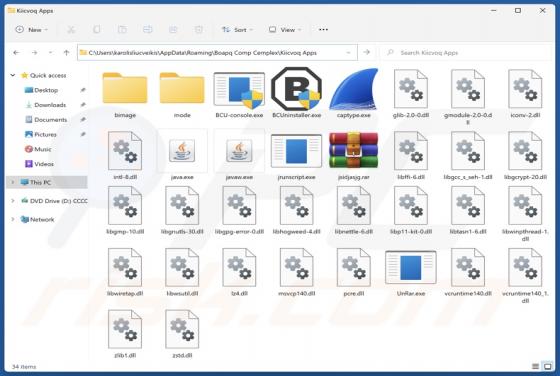Open the View options dropdown
Viewport: 560px width, 376px height.
point(285,30)
